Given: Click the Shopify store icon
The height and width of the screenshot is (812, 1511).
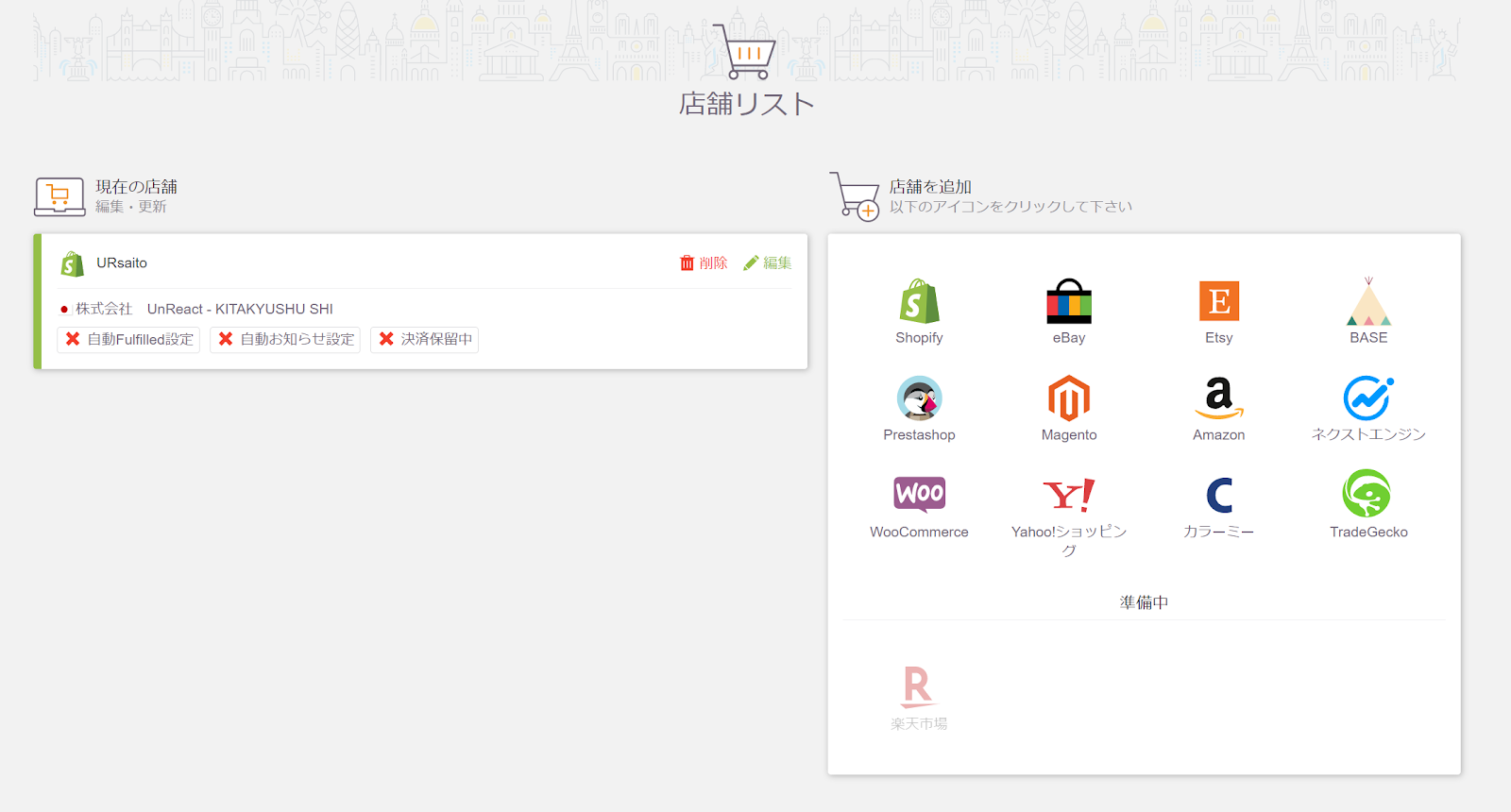Looking at the screenshot, I should click(x=919, y=302).
